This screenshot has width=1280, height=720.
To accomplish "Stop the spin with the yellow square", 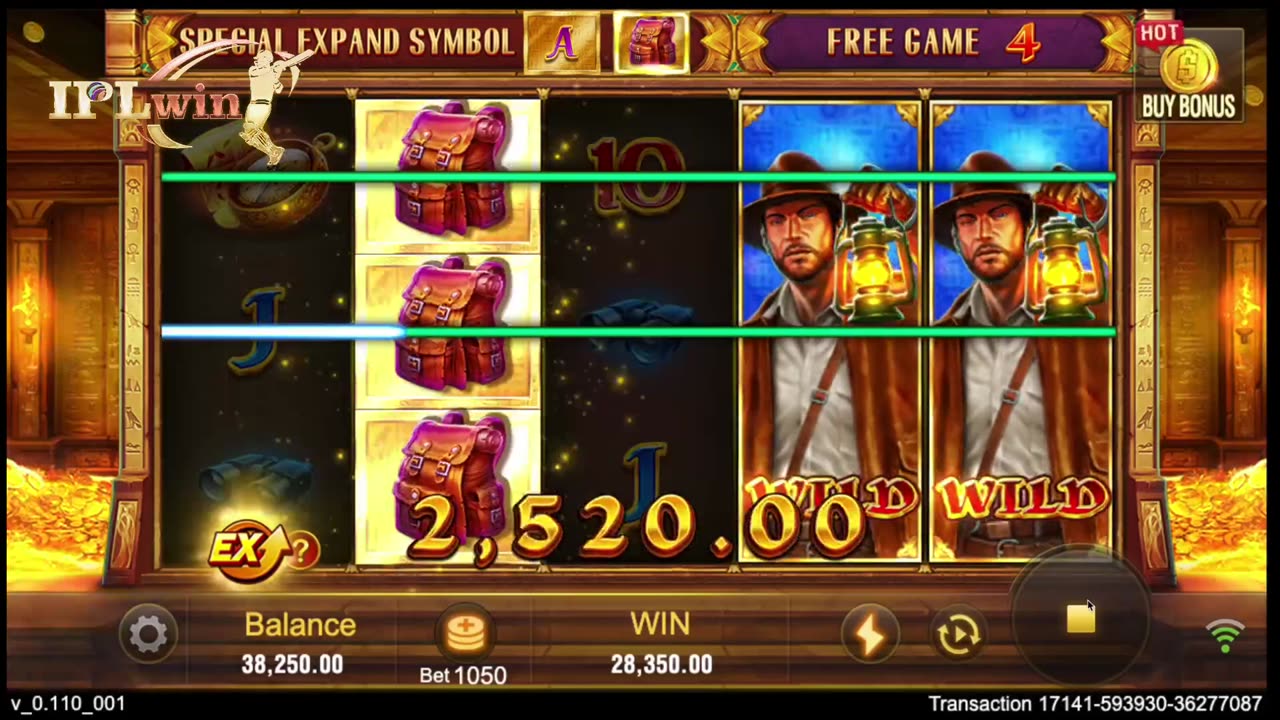I will (1081, 619).
